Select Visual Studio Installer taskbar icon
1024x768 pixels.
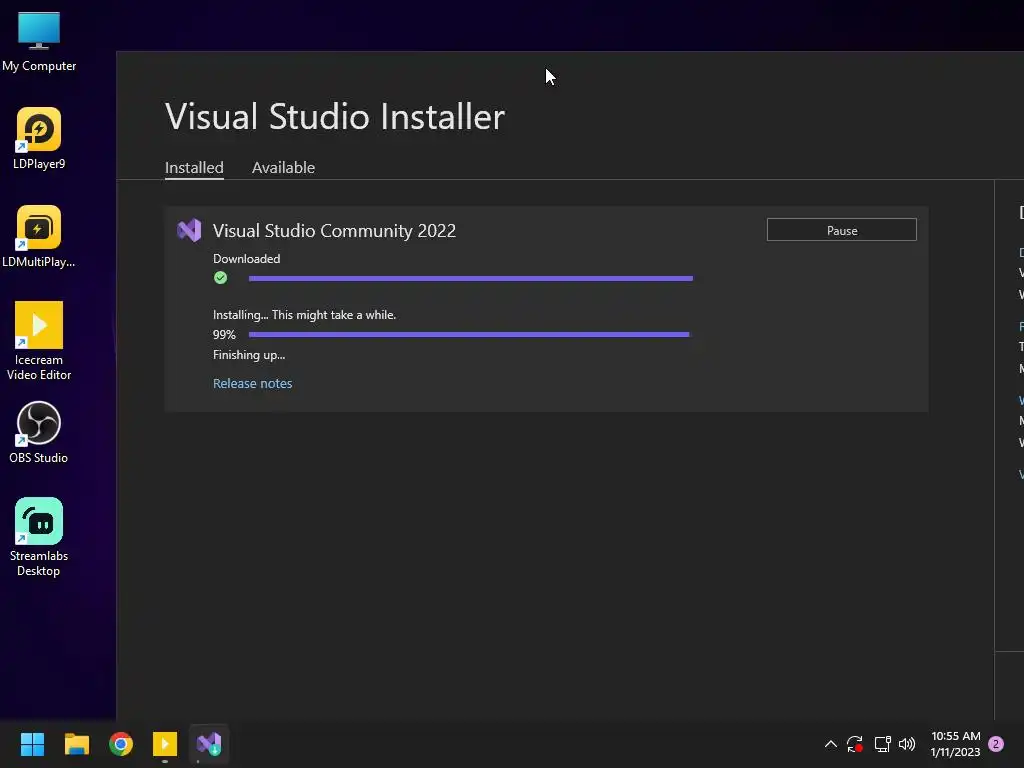209,744
